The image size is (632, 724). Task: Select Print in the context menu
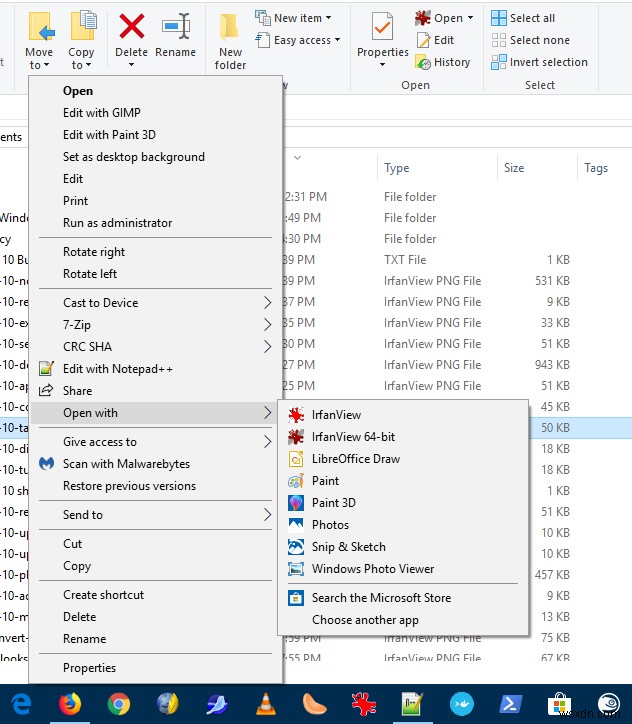tap(156, 201)
